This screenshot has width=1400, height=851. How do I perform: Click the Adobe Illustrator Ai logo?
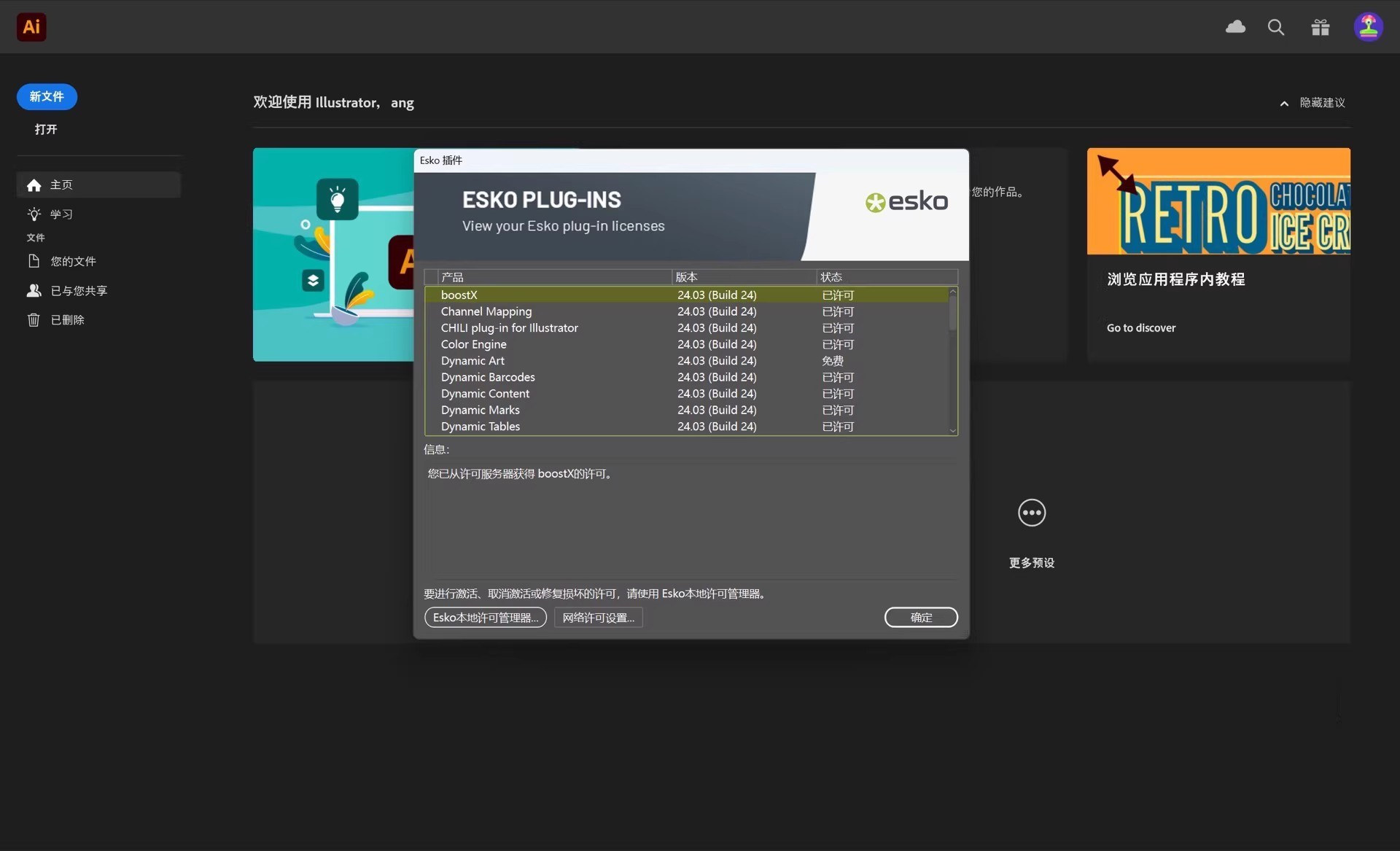31,27
